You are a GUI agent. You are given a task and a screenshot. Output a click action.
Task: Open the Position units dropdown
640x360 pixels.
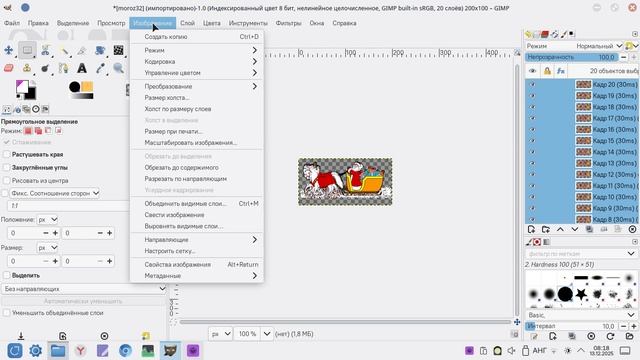47,220
